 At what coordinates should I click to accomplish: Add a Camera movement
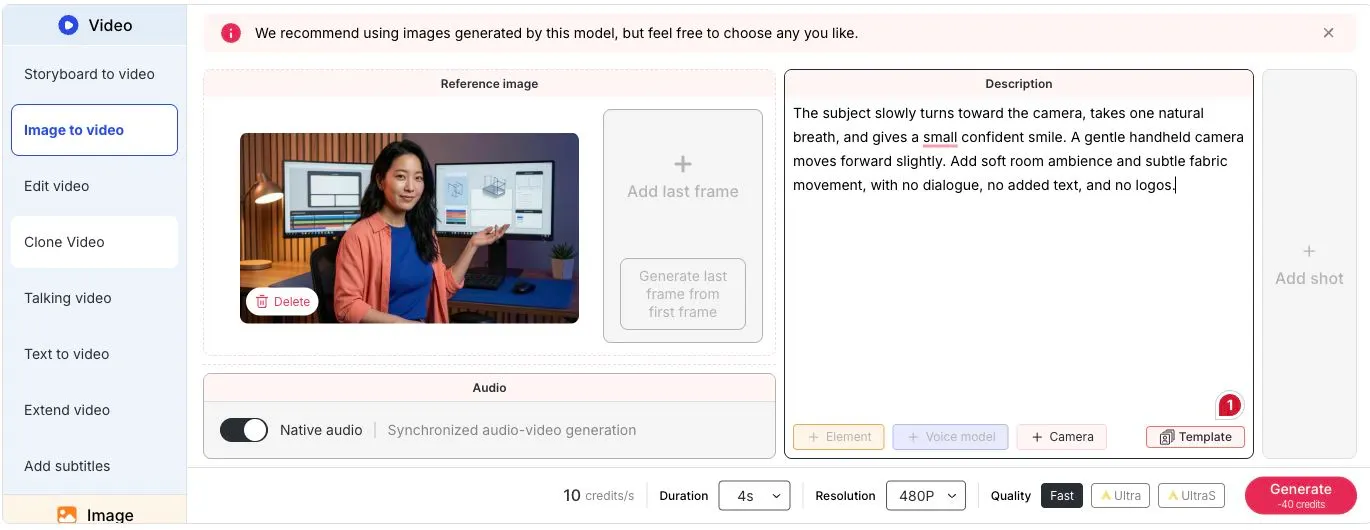pos(1062,437)
